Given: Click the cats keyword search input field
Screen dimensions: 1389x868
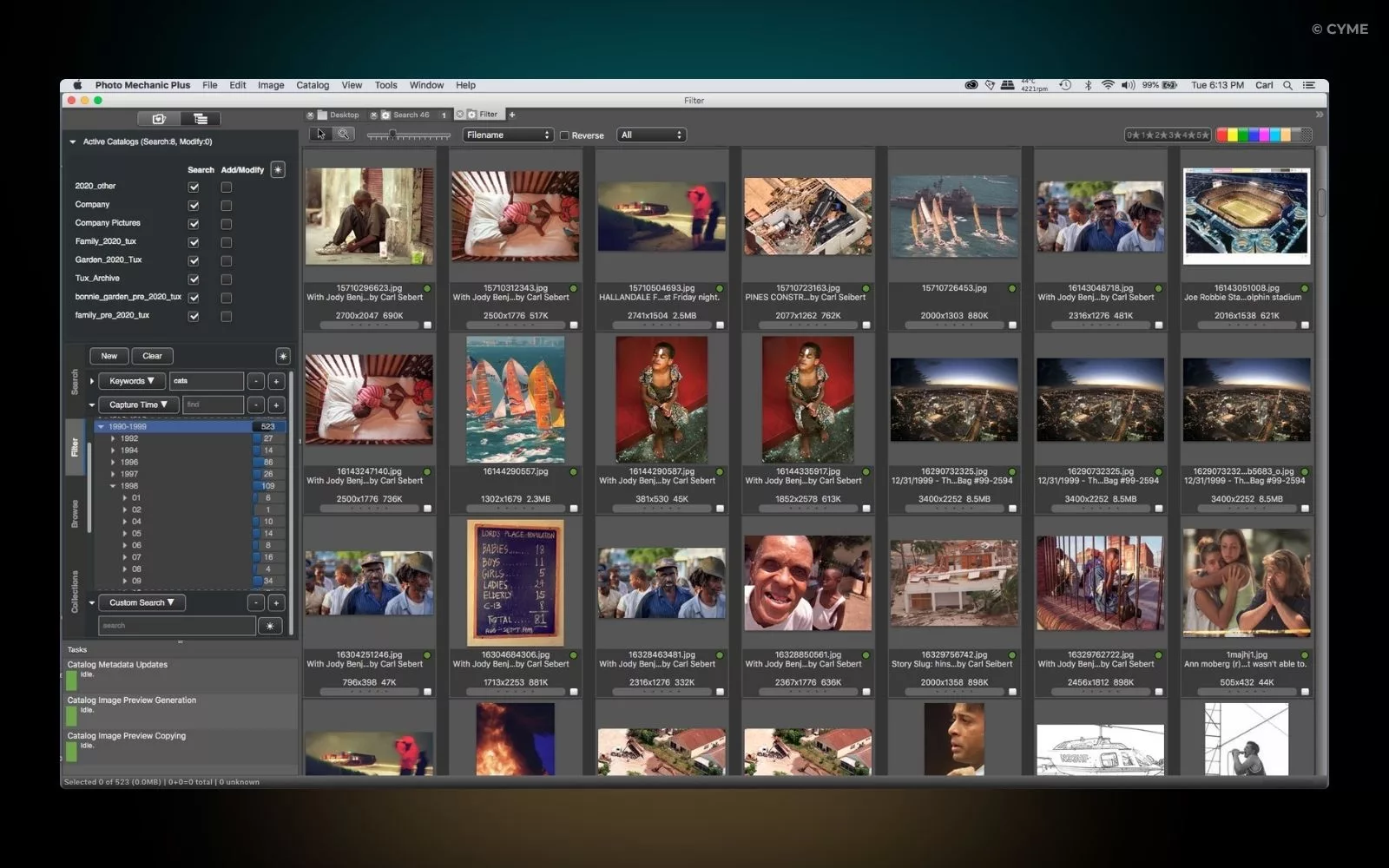Looking at the screenshot, I should (x=207, y=380).
